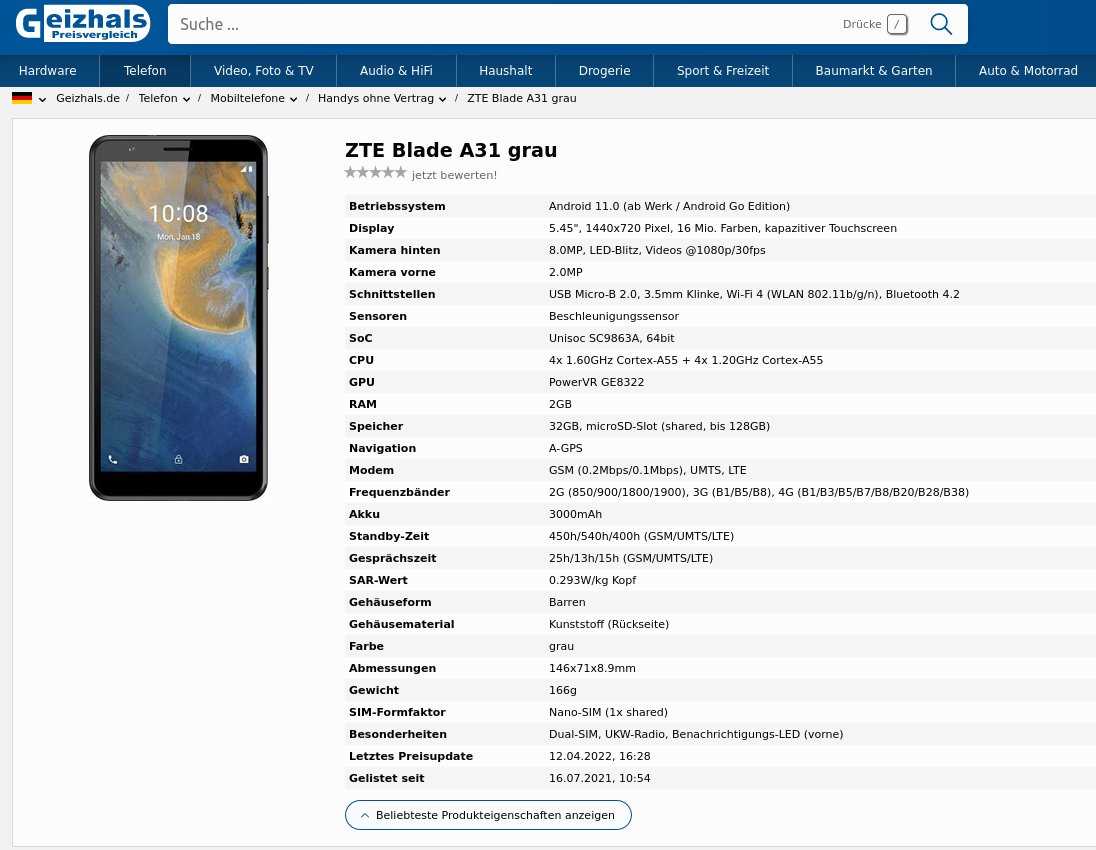
Task: Expand the Telefon breadcrumb dropdown arrow
Action: coord(187,99)
